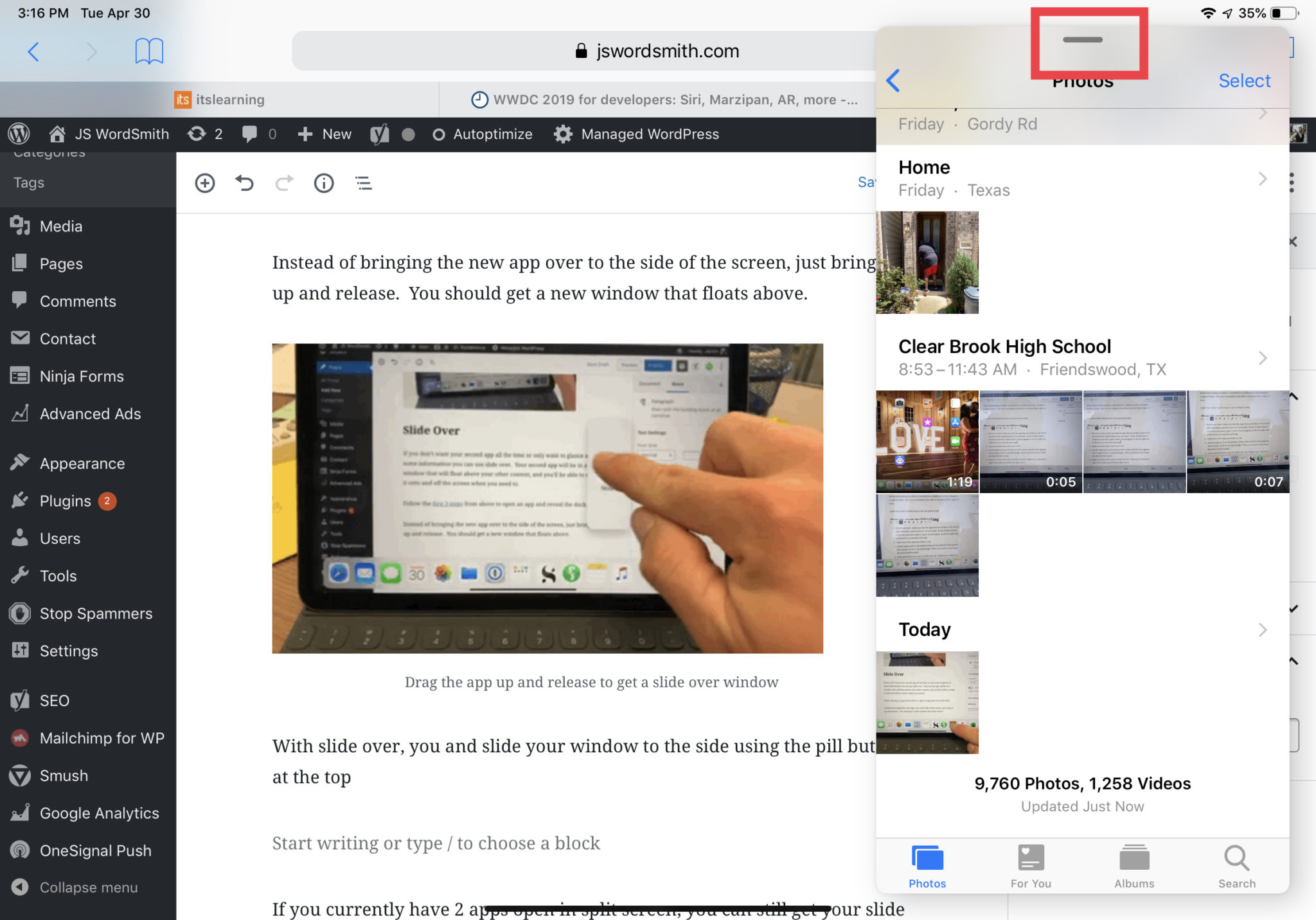This screenshot has width=1316, height=920.
Task: Tap Photos back chevron
Action: tap(893, 81)
